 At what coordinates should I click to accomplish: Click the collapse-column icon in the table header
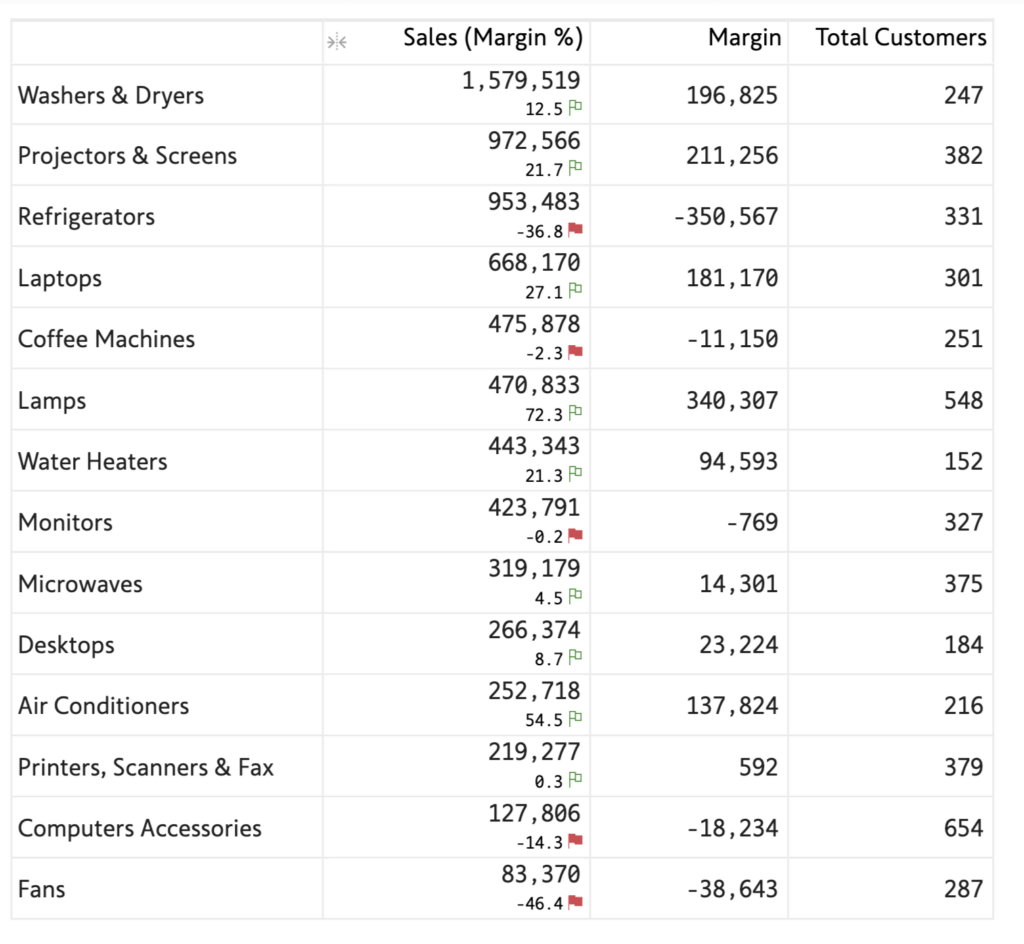click(337, 41)
